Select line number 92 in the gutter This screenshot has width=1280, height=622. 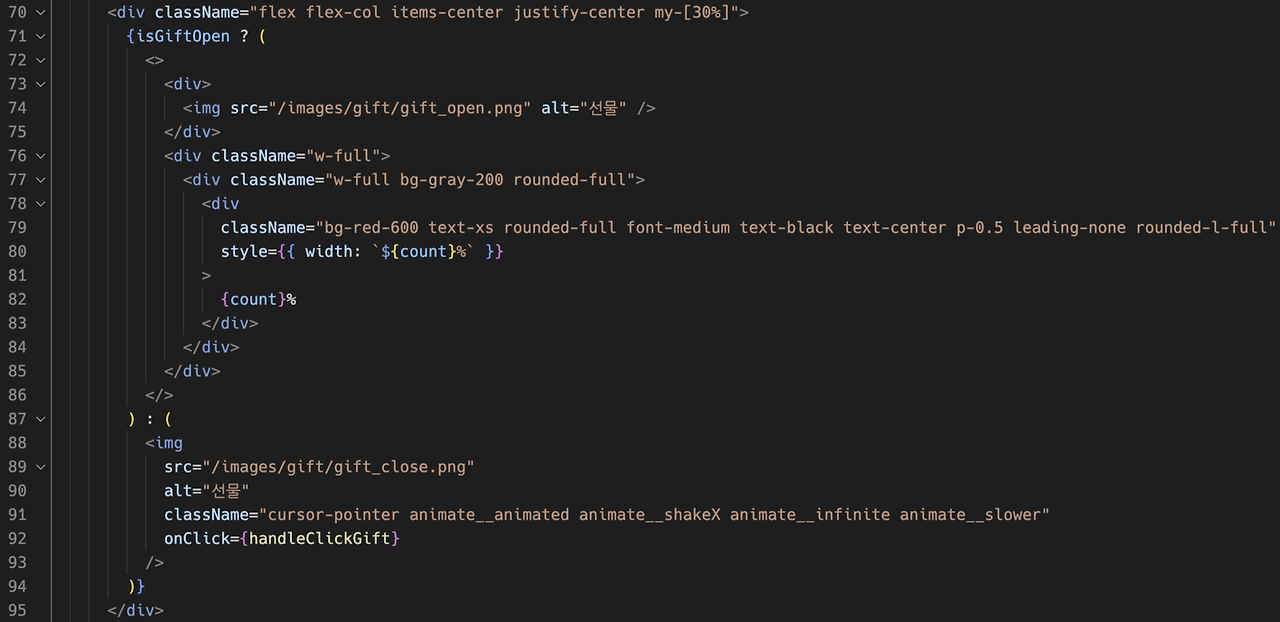pos(17,538)
